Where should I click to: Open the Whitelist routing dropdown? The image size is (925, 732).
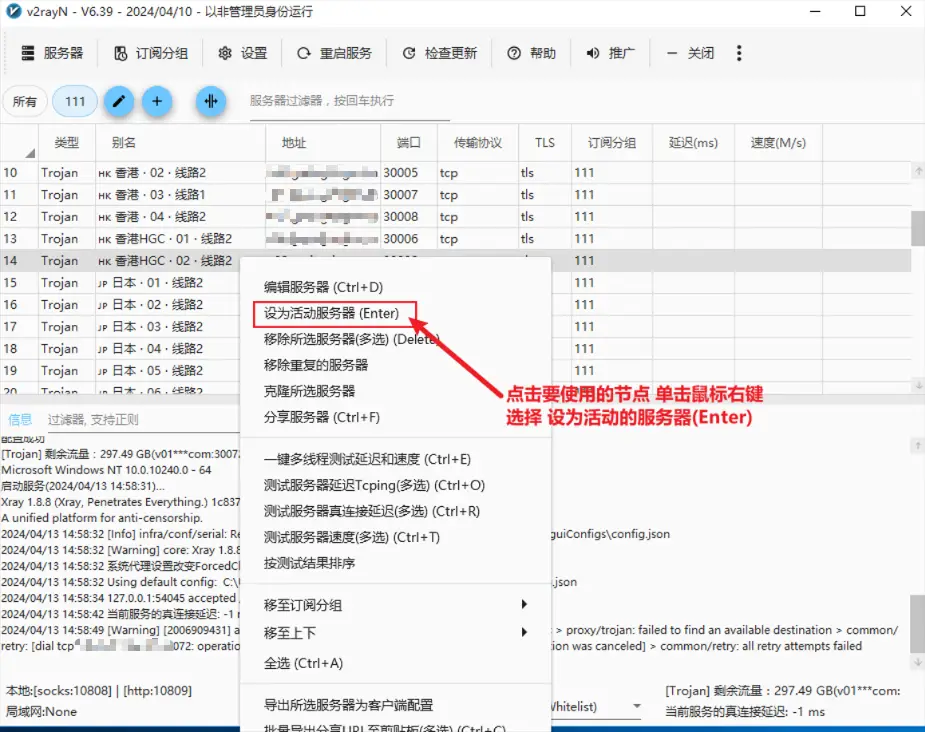tap(595, 707)
